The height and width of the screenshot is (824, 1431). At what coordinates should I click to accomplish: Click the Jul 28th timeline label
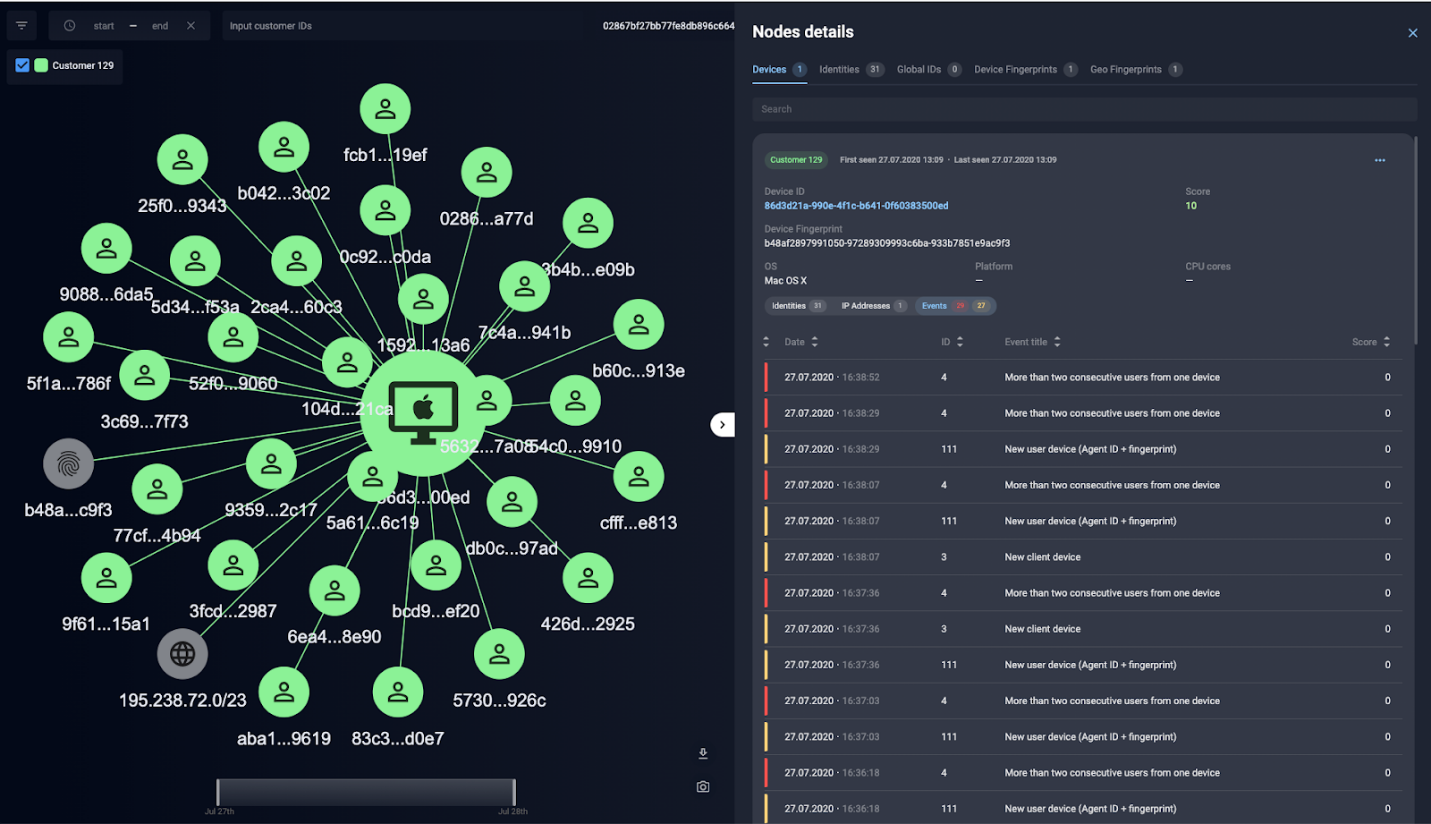pos(513,811)
